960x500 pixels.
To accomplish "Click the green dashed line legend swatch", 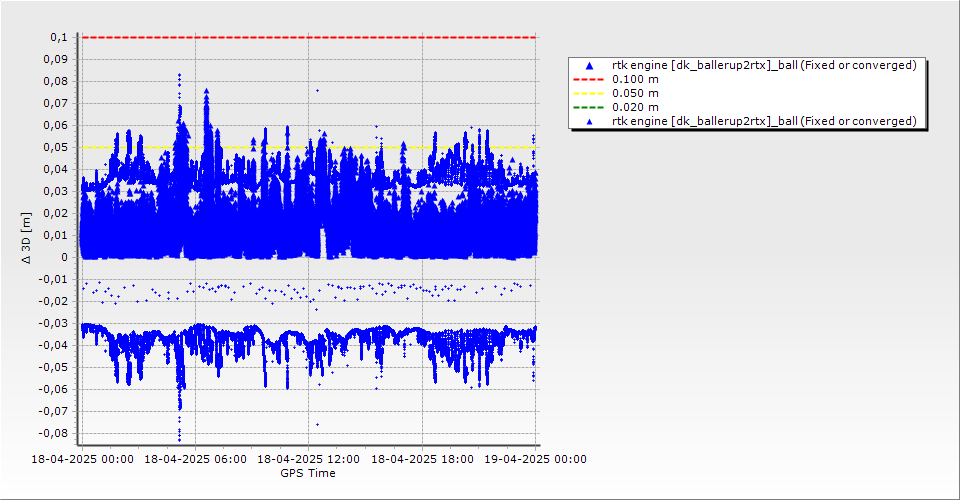I will coord(589,107).
